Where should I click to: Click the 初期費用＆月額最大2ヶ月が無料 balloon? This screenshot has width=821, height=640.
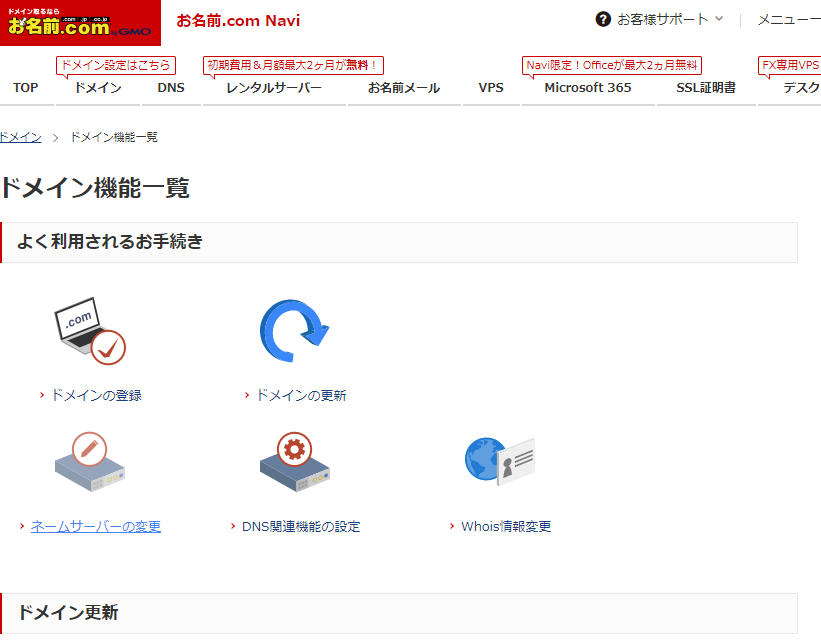pyautogui.click(x=293, y=65)
